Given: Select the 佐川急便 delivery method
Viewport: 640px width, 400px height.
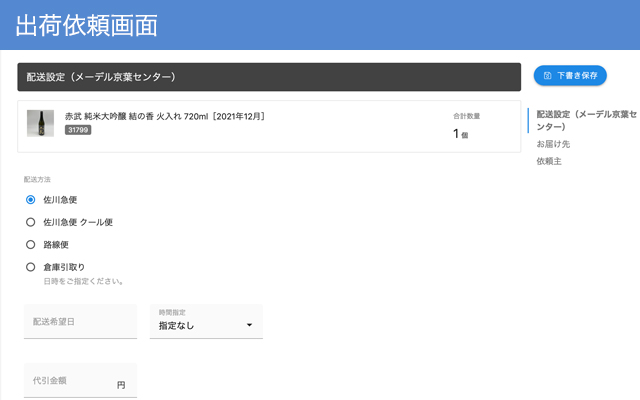Looking at the screenshot, I should click(x=31, y=199).
